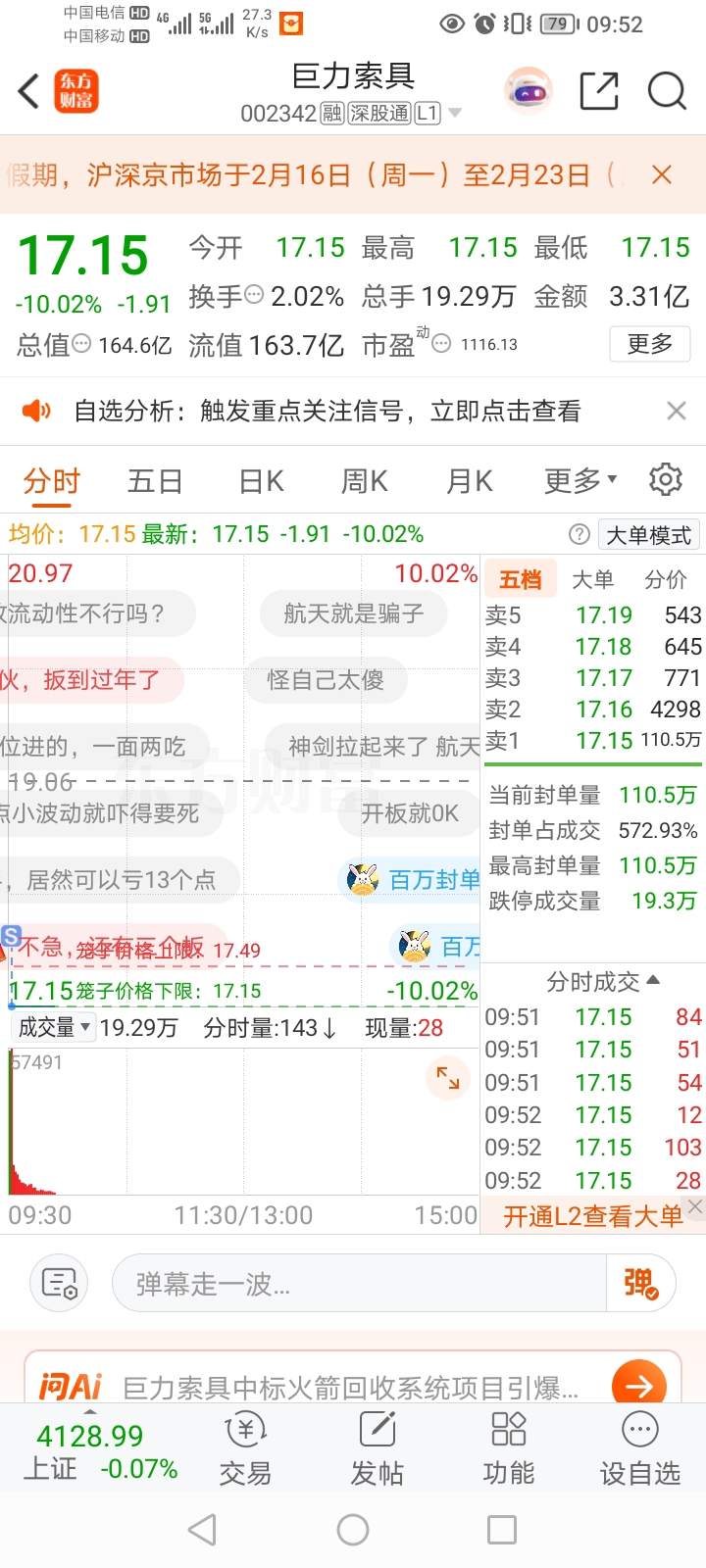Tap the 17.15 current price
Viewport: 706px width, 1568px height.
(83, 255)
